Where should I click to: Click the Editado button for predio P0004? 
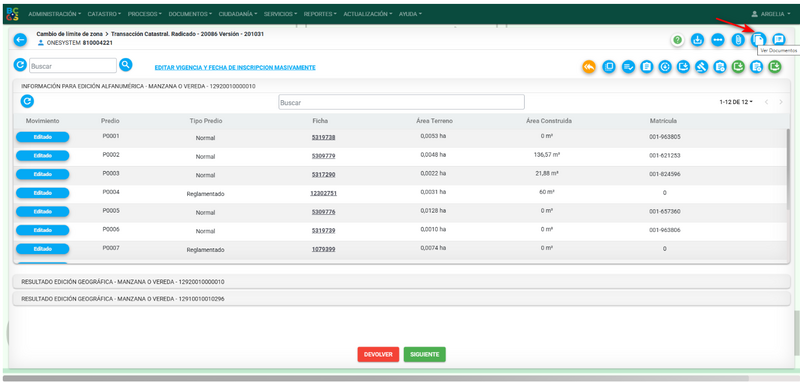[43, 193]
